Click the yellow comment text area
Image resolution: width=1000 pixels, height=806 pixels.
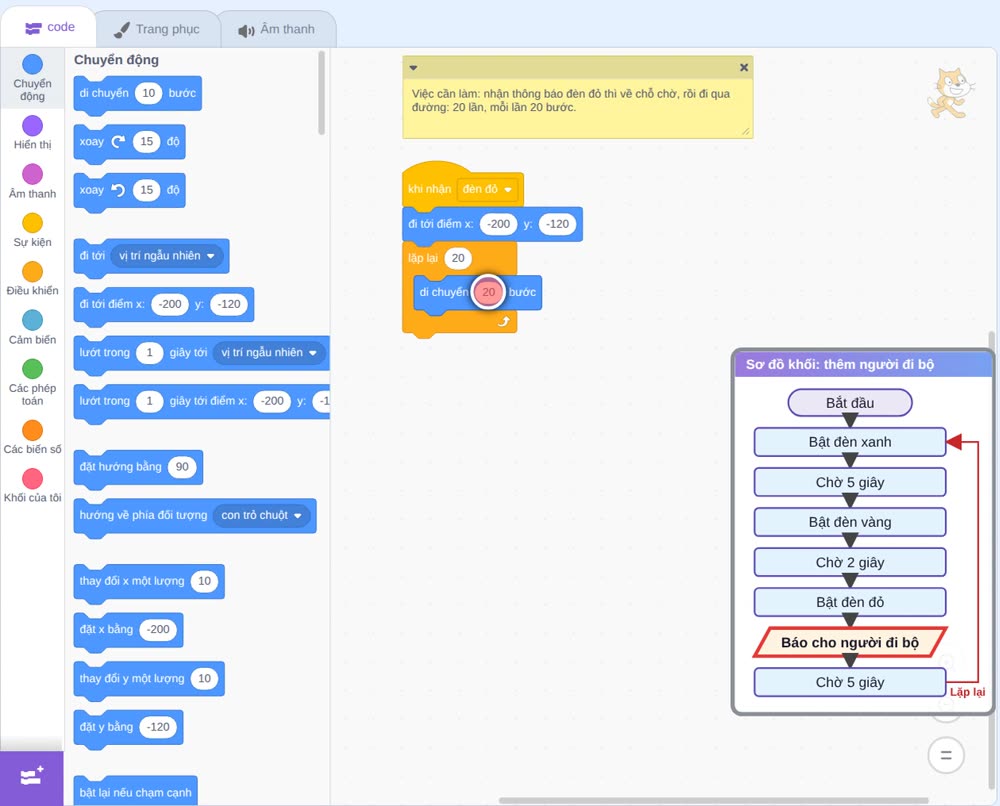point(577,107)
